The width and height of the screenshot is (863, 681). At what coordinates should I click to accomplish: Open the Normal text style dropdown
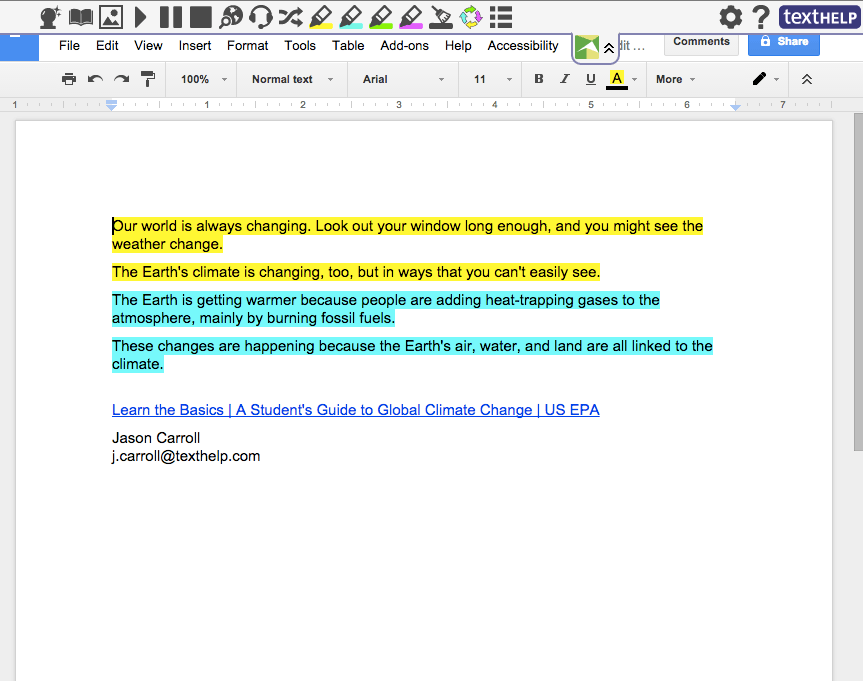[291, 79]
